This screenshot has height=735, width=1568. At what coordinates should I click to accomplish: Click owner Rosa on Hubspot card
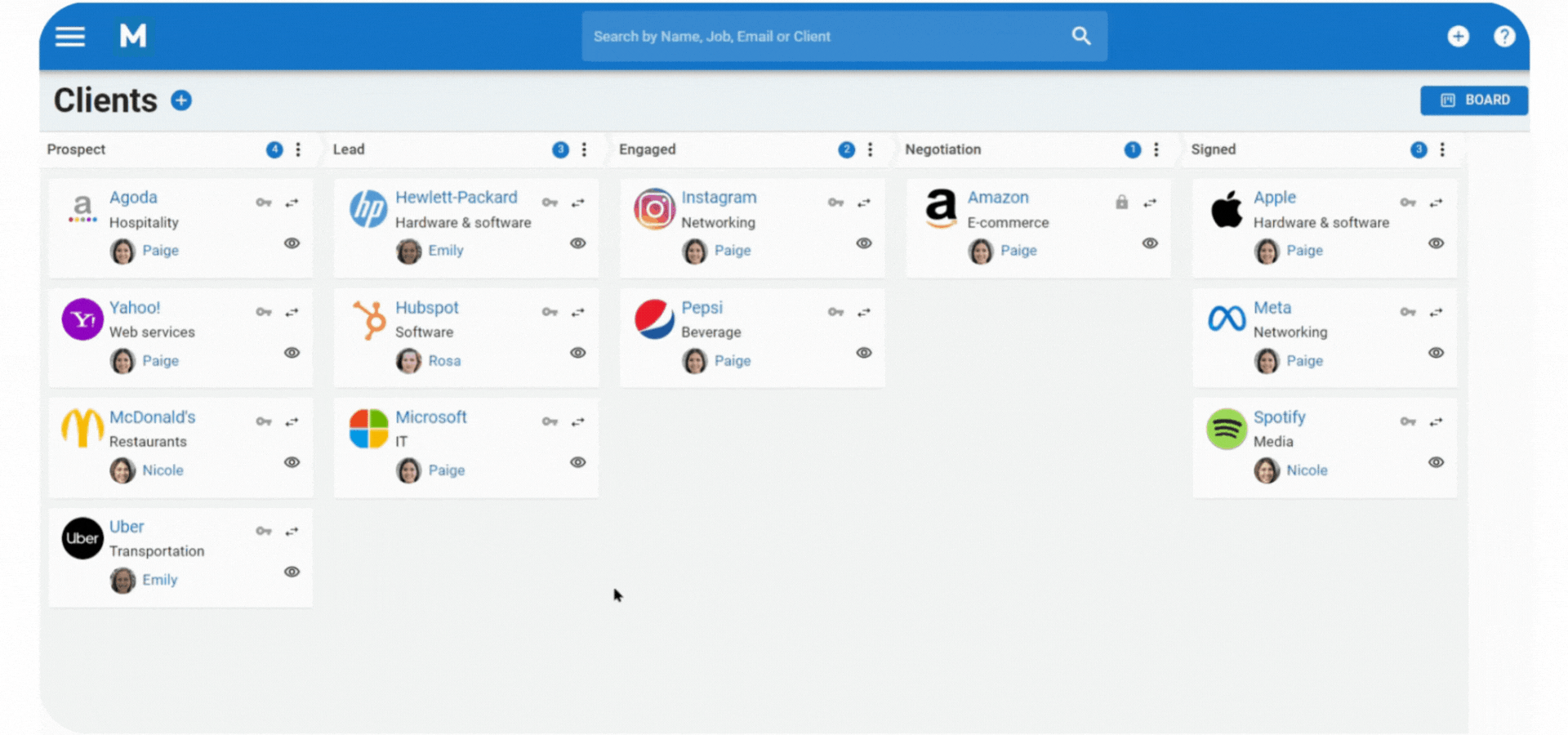pos(444,361)
